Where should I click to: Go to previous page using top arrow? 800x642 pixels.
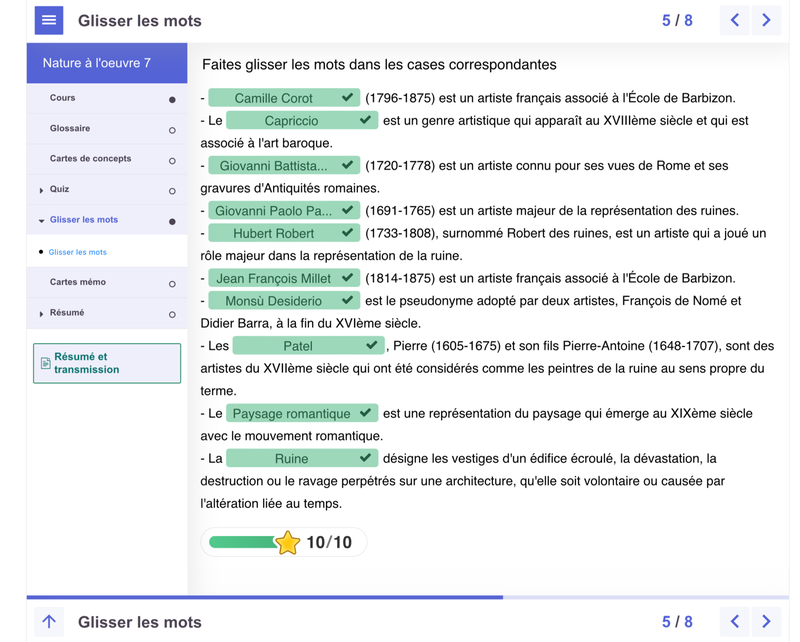(735, 20)
